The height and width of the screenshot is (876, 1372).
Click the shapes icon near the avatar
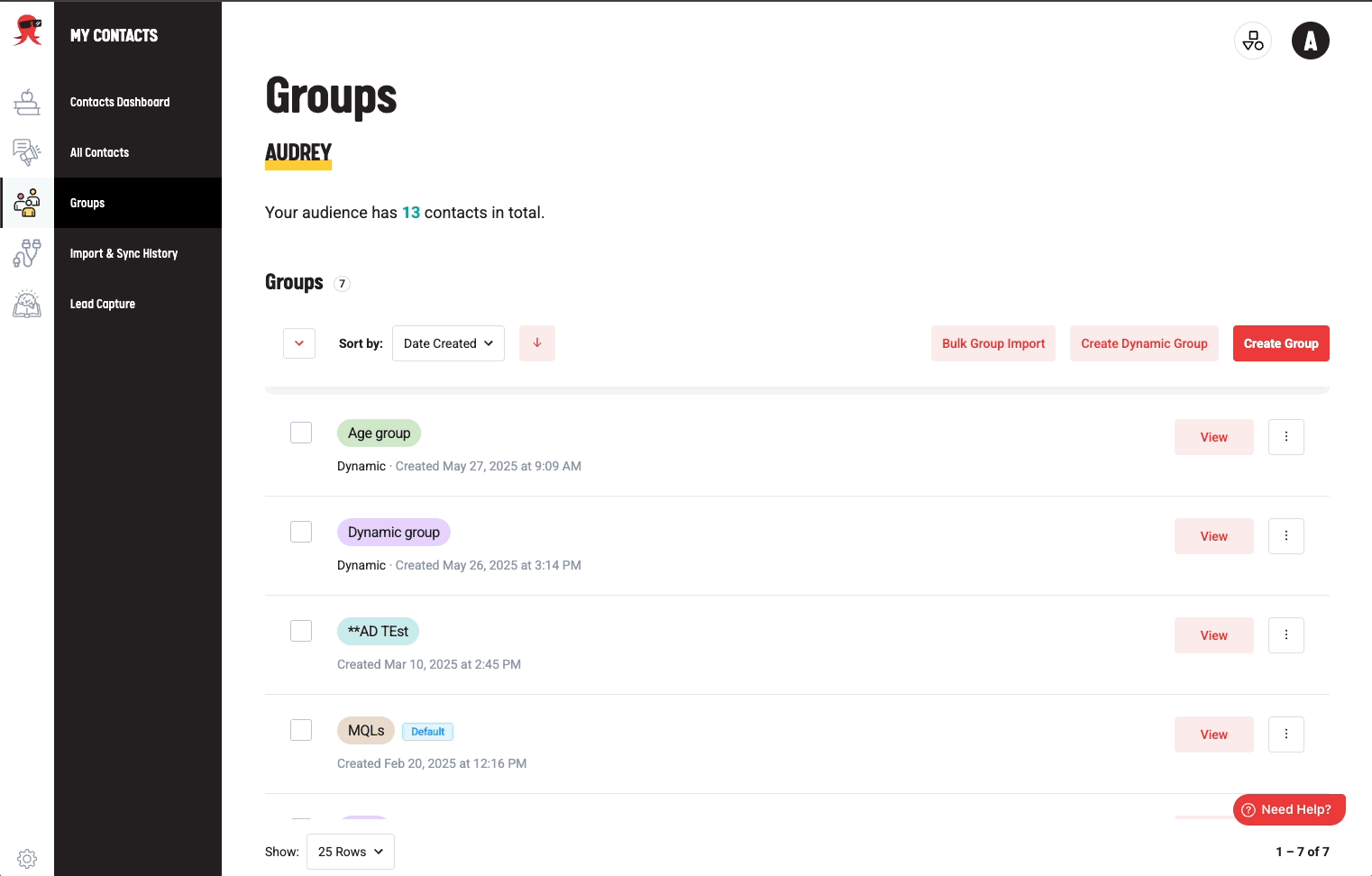pyautogui.click(x=1252, y=41)
